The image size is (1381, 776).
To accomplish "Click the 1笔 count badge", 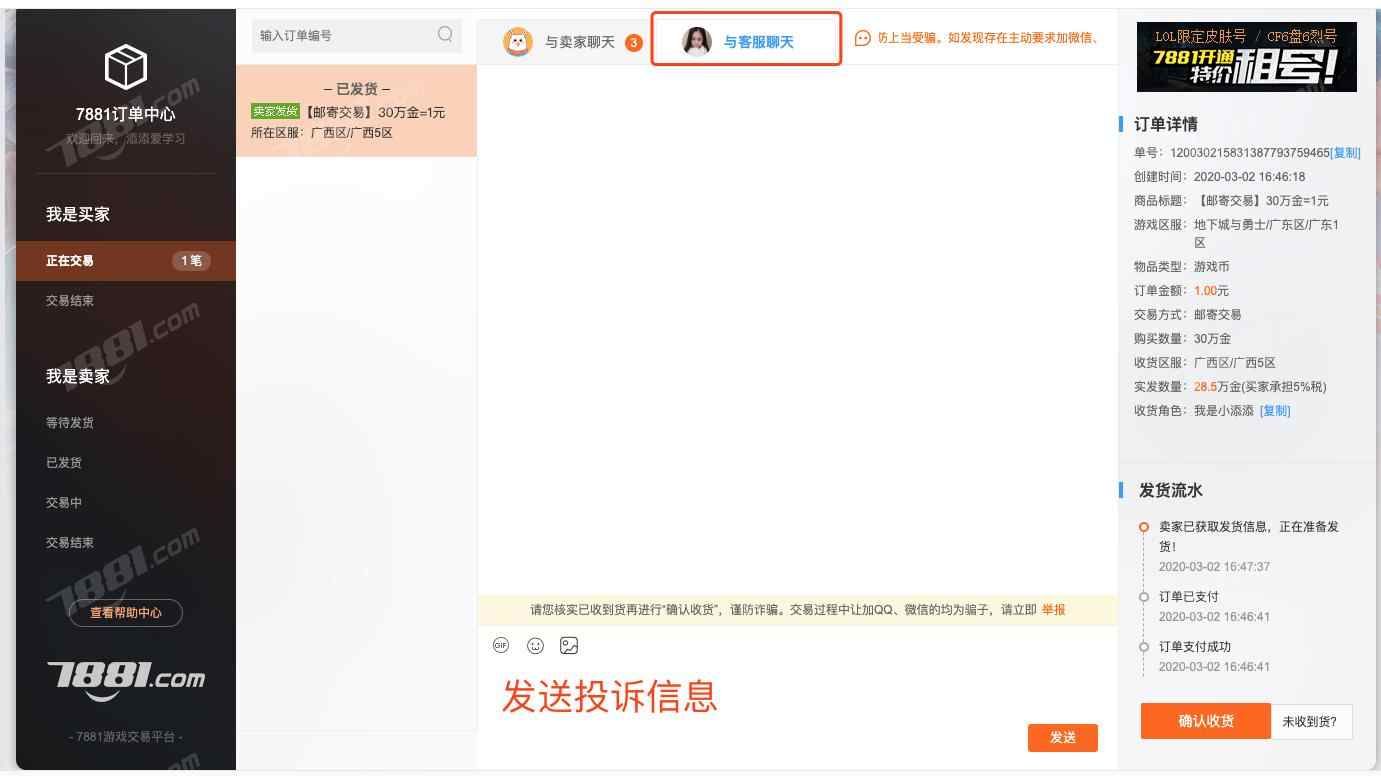I will 191,261.
